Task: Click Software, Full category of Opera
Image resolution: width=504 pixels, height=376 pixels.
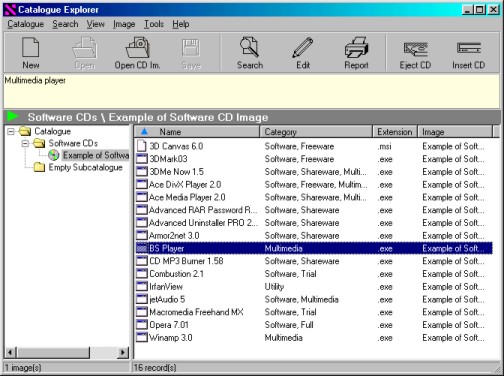Action: 289,325
